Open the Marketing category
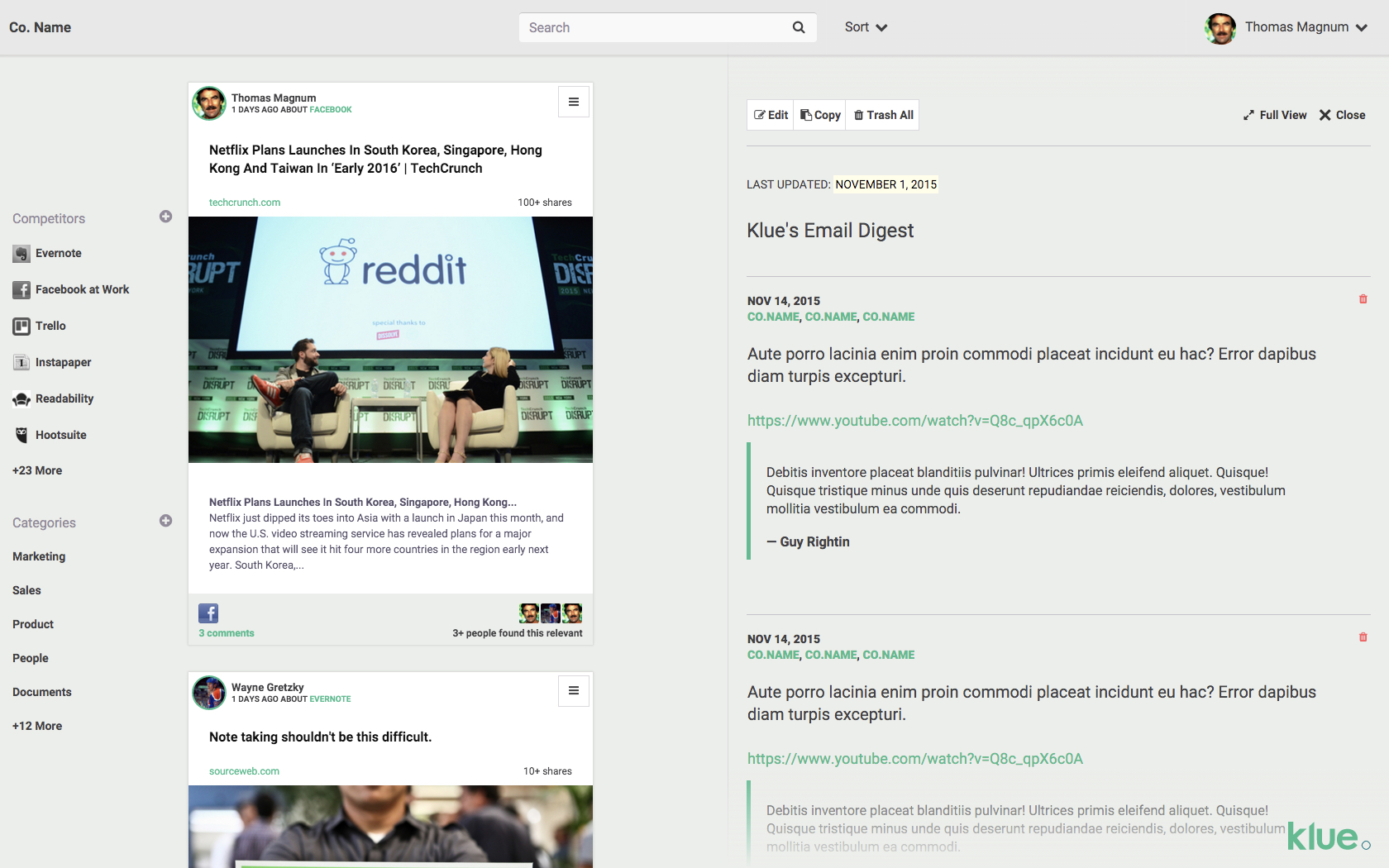Viewport: 1389px width, 868px height. click(x=39, y=556)
